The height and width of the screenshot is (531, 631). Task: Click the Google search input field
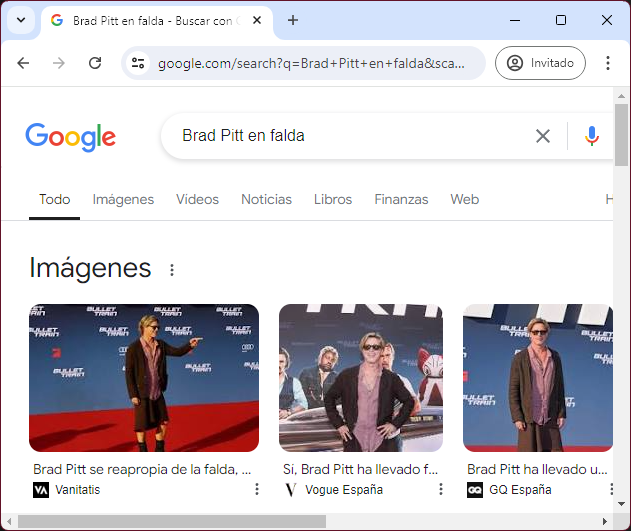pos(350,136)
